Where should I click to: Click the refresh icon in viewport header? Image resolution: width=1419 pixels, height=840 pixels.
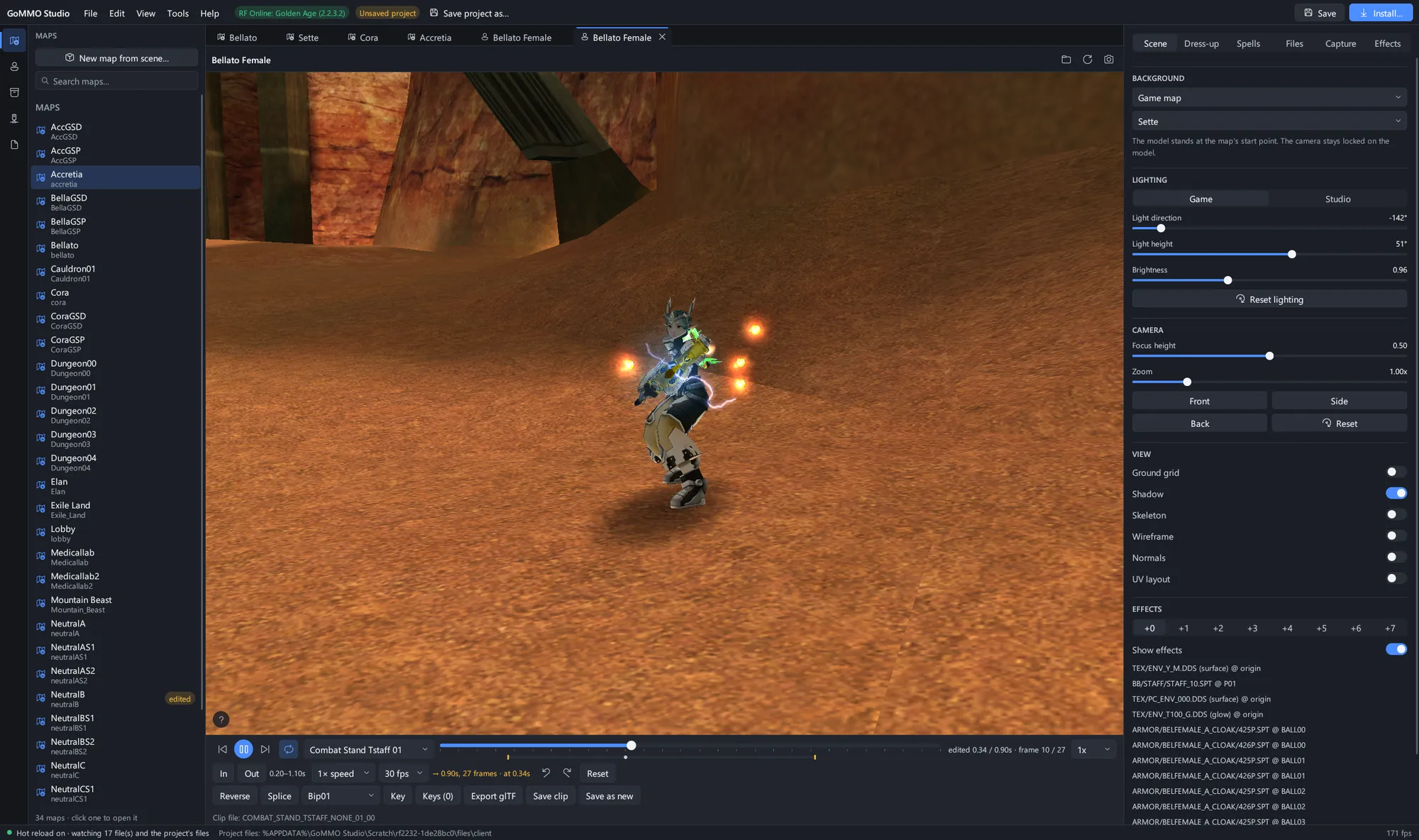1087,60
